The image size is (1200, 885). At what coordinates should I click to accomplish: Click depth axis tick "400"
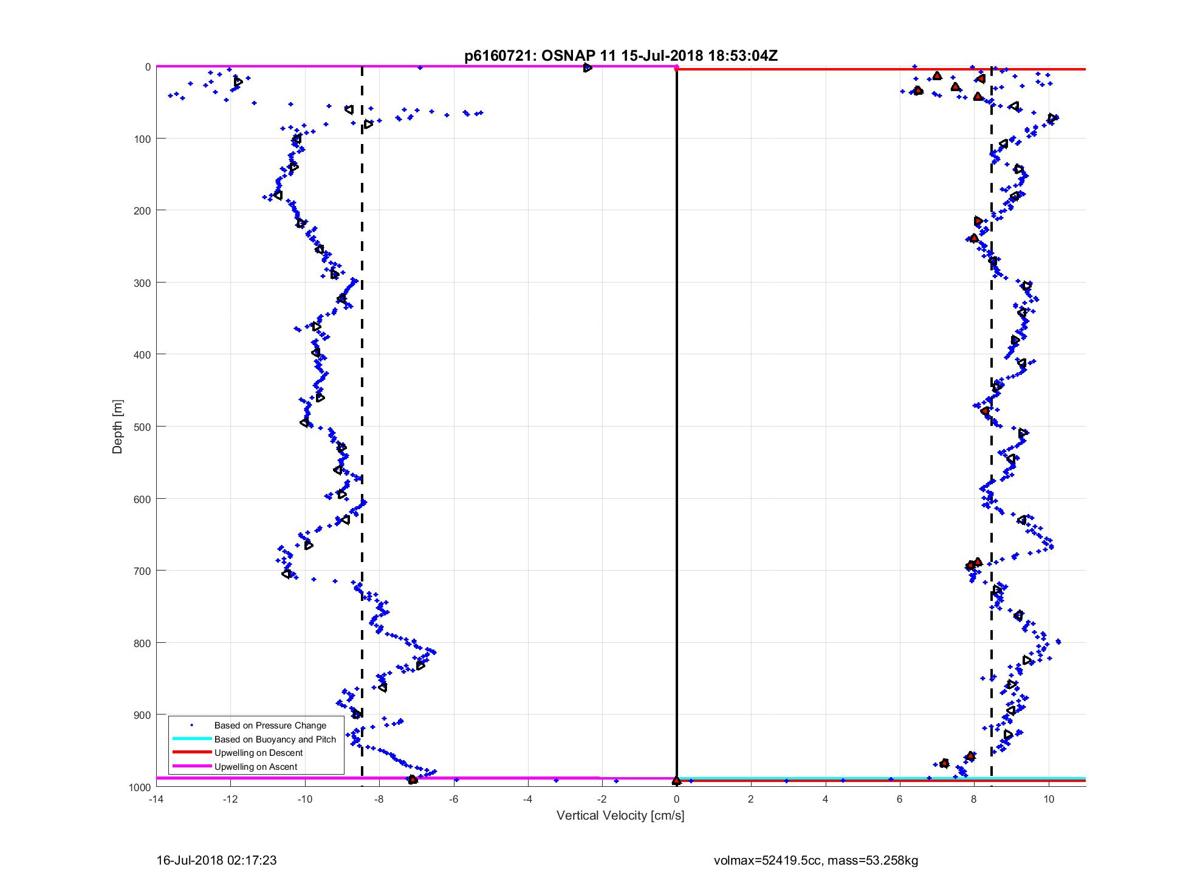pos(141,355)
